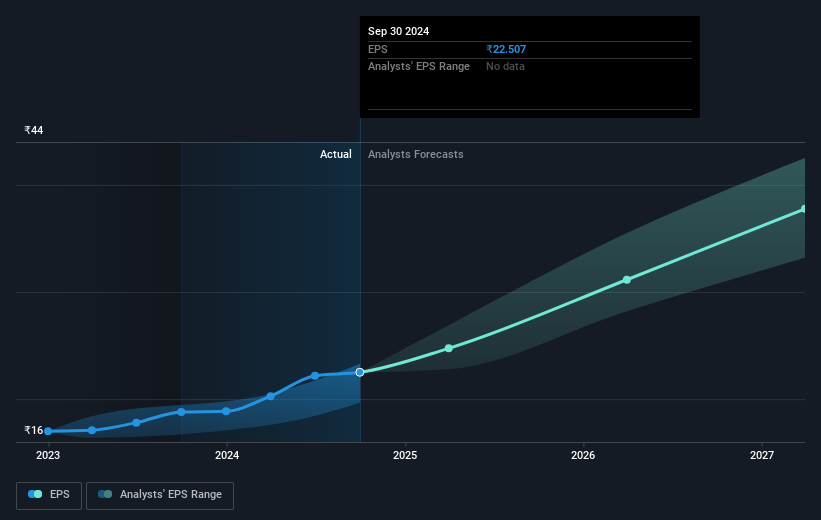Select the EPS point at 2024 label
This screenshot has width=821, height=520.
click(x=226, y=411)
